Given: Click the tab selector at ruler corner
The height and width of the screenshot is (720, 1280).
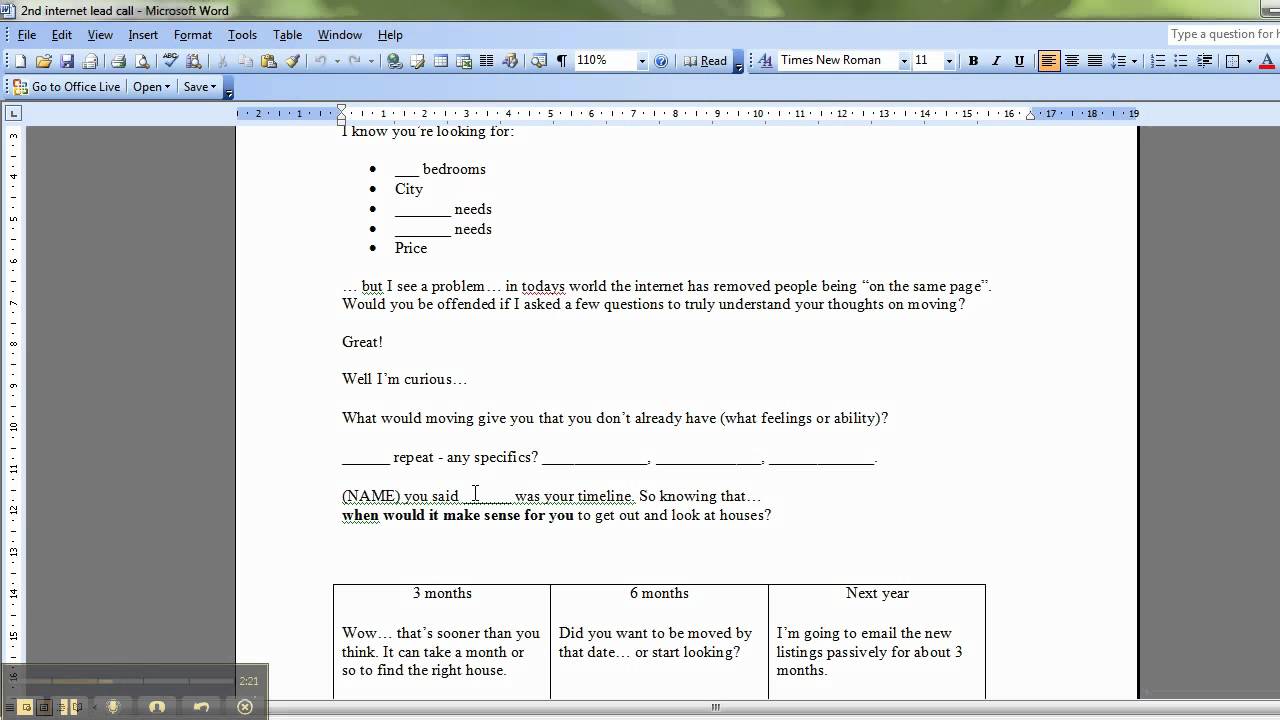Looking at the screenshot, I should [x=14, y=114].
